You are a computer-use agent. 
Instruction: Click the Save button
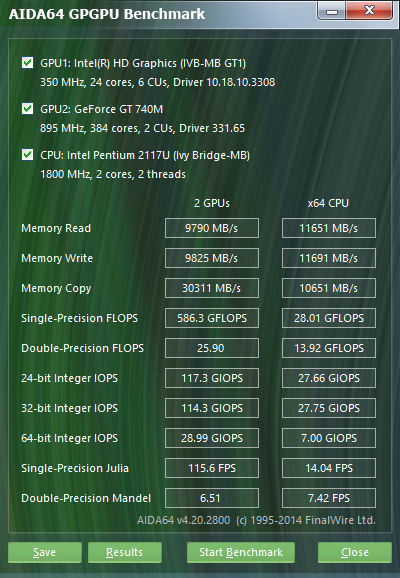click(45, 552)
